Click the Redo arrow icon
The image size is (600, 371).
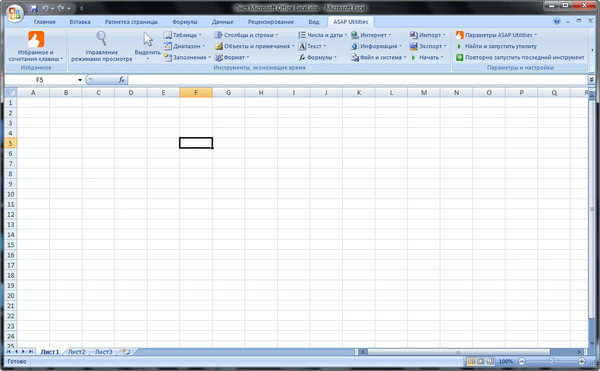coord(61,8)
